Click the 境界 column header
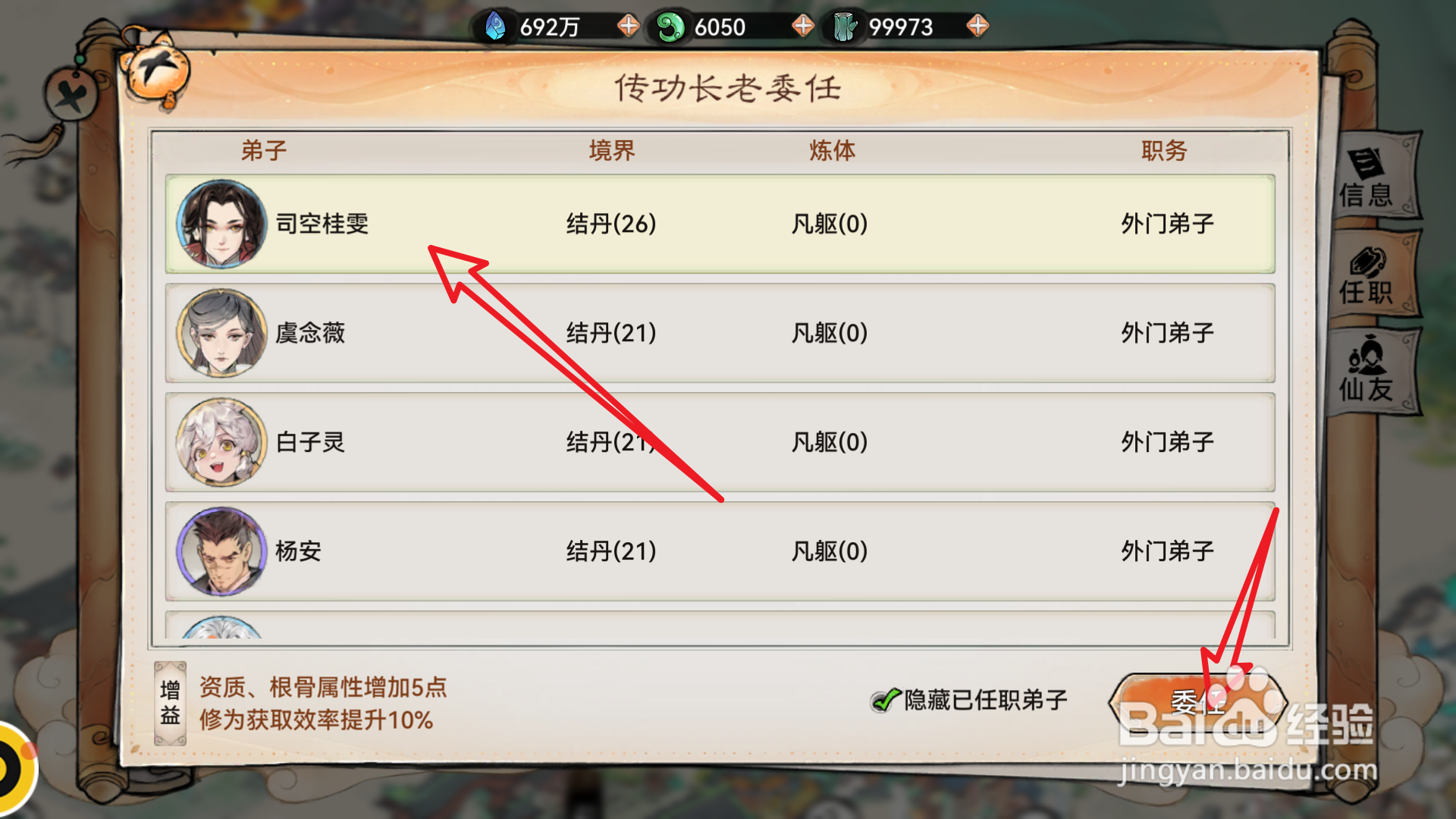Screen dimensions: 1456x819 (611, 150)
